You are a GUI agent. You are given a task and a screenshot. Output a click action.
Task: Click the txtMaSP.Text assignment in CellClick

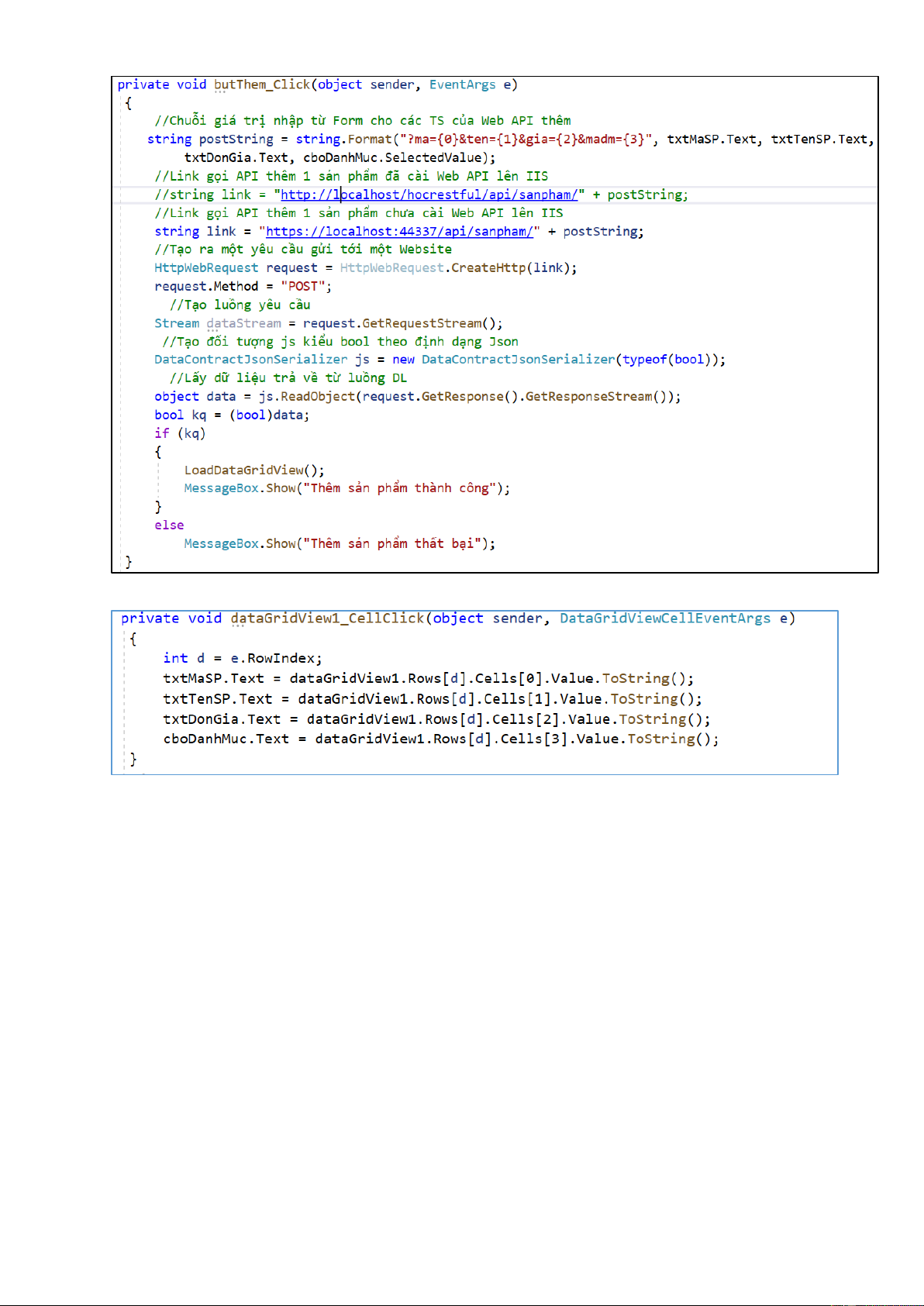pyautogui.click(x=213, y=678)
